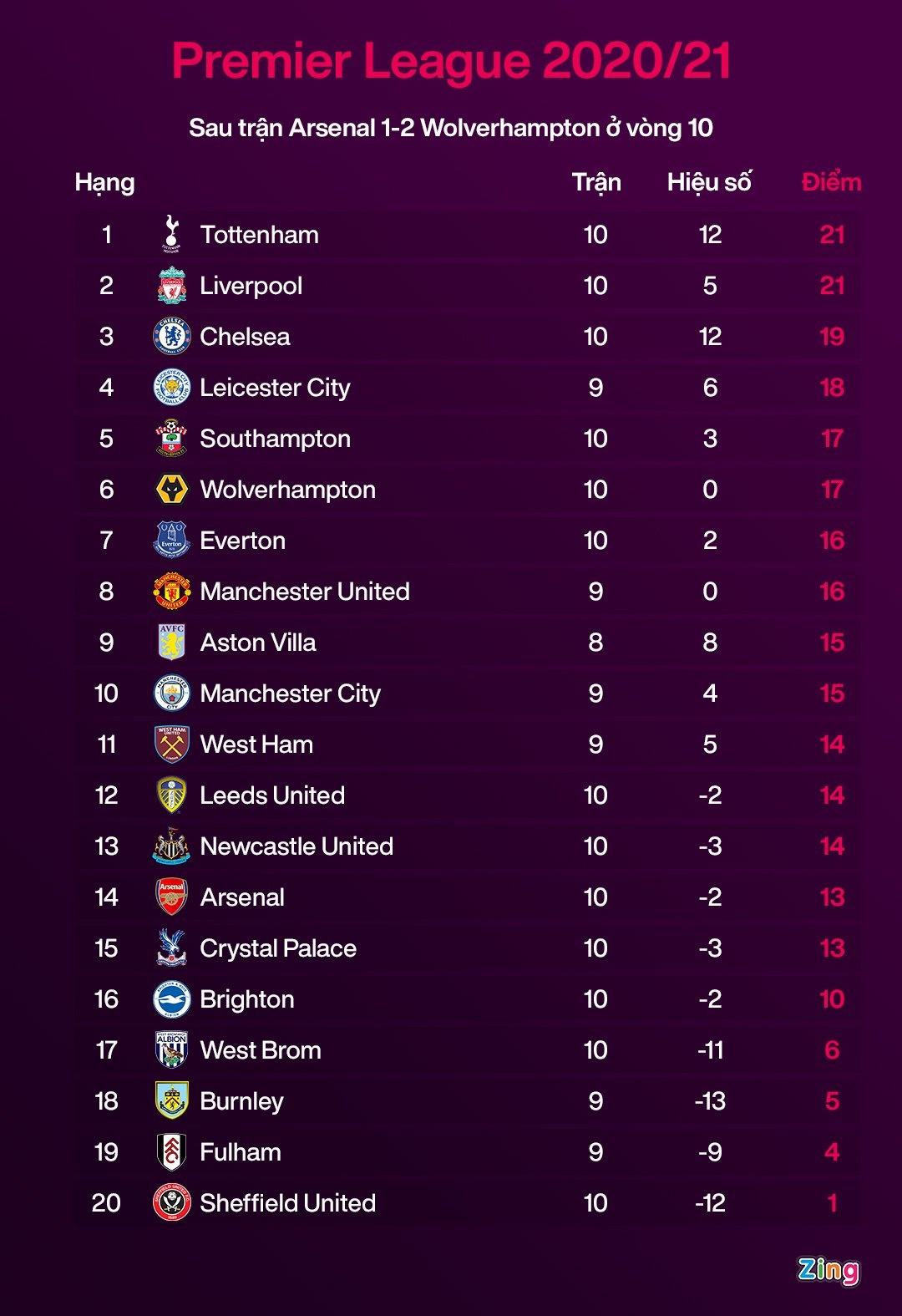Click the Hạng column header
The width and height of the screenshot is (902, 1316).
104,182
